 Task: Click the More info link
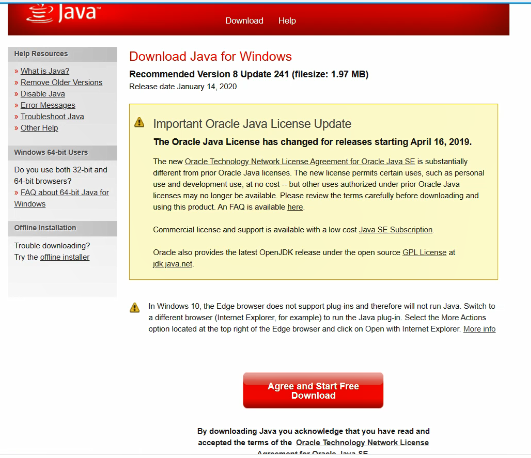coord(479,329)
